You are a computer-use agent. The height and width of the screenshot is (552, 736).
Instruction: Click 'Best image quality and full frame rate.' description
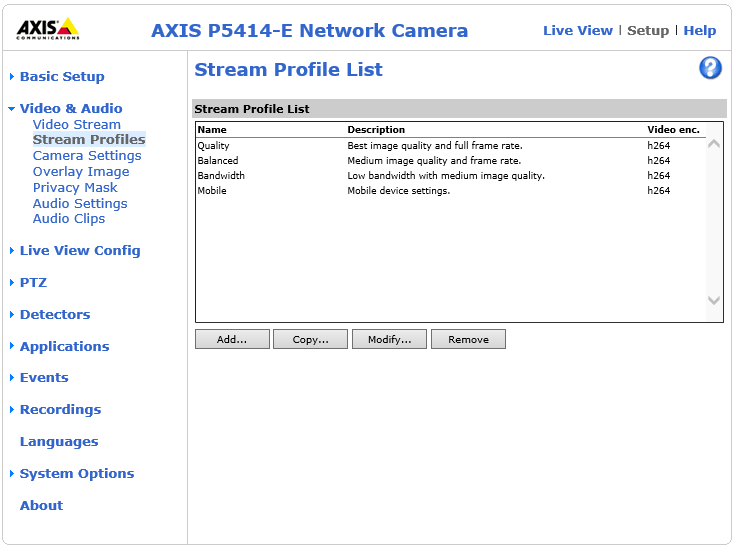[435, 146]
